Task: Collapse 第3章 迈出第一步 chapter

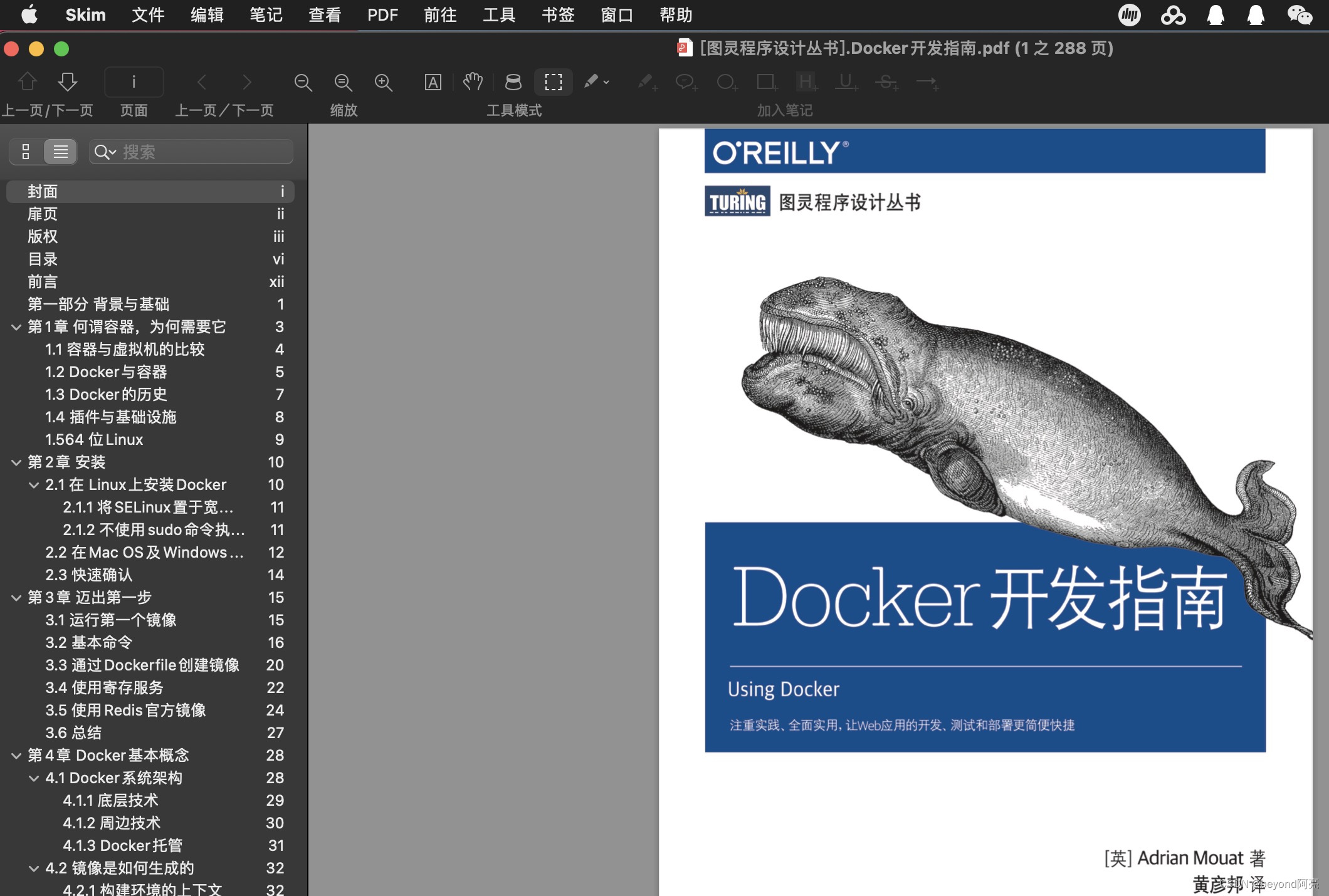Action: [16, 598]
